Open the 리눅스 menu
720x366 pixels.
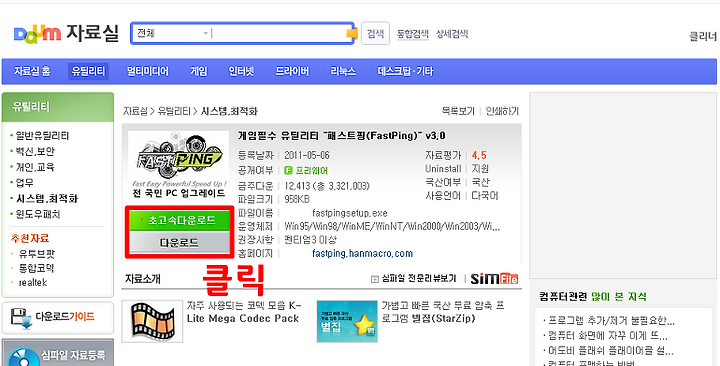[x=343, y=71]
